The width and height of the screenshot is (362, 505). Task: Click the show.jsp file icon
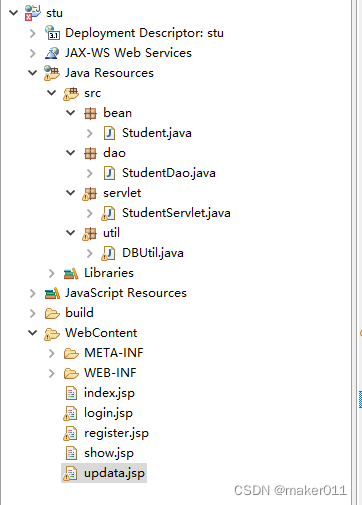tap(71, 453)
